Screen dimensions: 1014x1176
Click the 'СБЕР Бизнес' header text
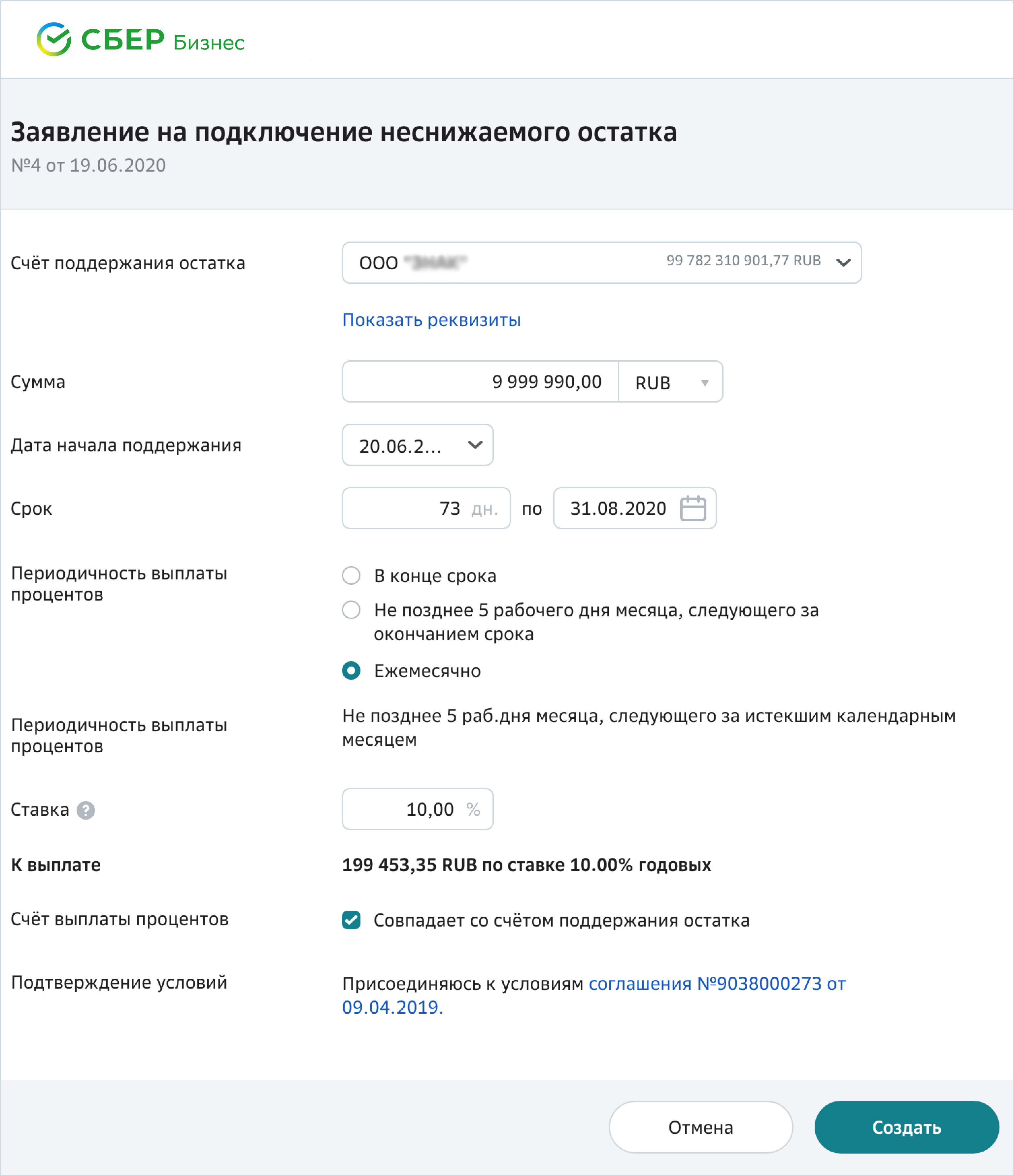pyautogui.click(x=163, y=40)
